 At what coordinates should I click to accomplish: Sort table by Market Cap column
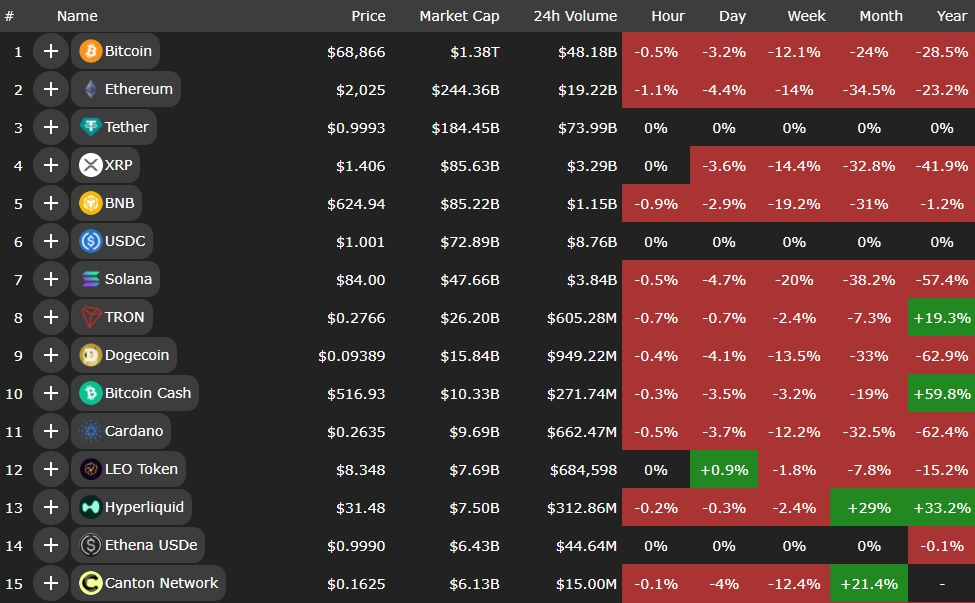[x=459, y=16]
